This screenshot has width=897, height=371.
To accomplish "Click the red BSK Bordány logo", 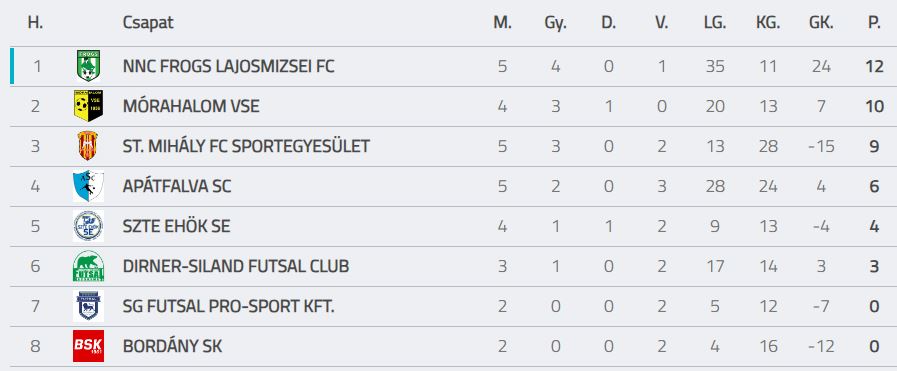I will pyautogui.click(x=88, y=346).
